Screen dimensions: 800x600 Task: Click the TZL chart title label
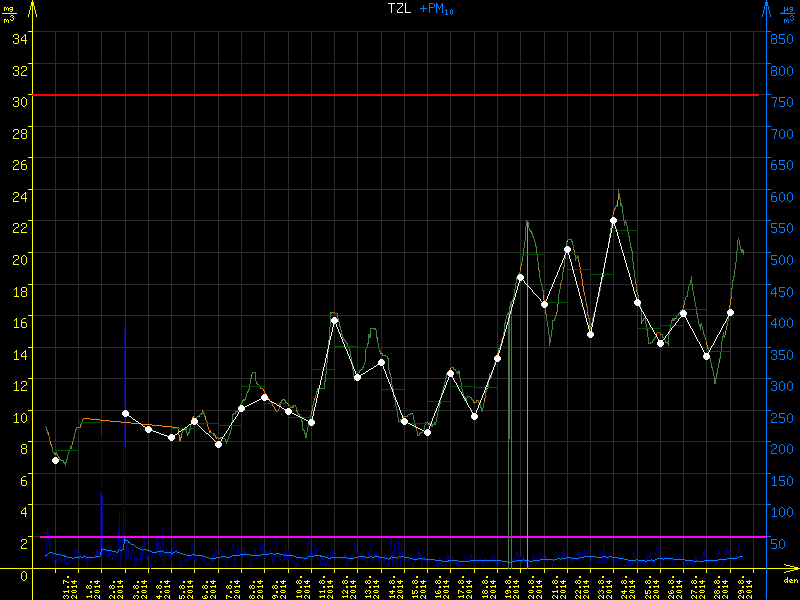[400, 9]
